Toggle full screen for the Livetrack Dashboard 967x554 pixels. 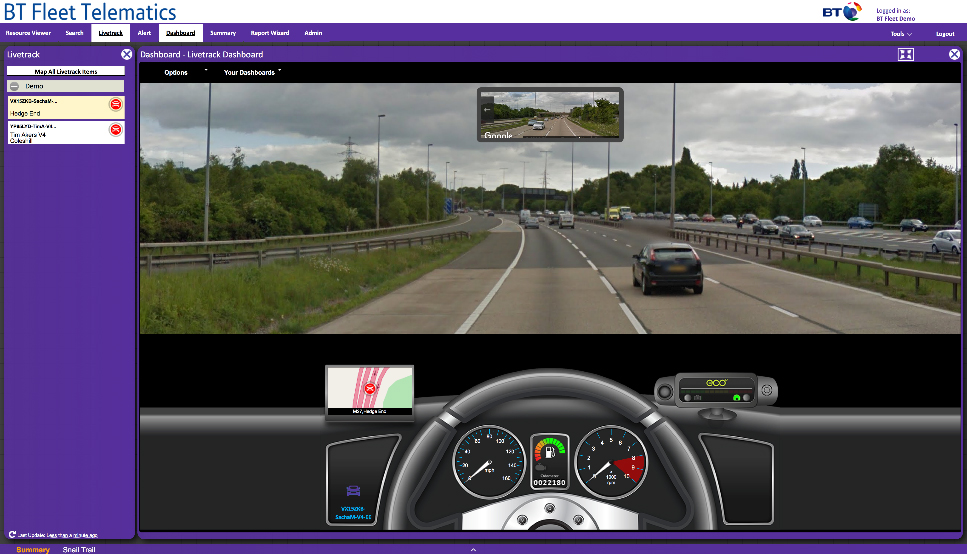point(905,54)
